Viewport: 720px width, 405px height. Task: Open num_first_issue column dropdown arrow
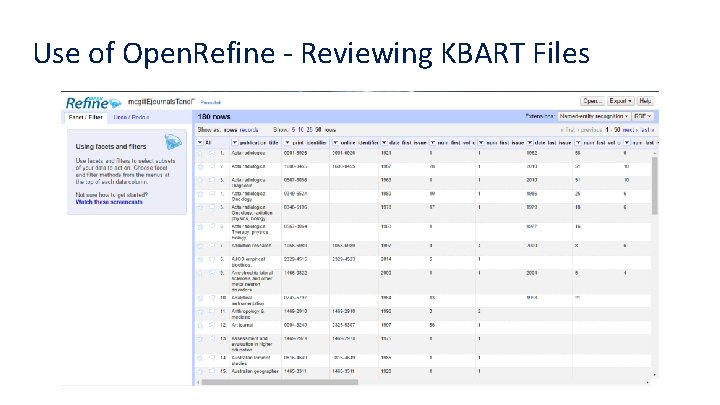[x=481, y=143]
